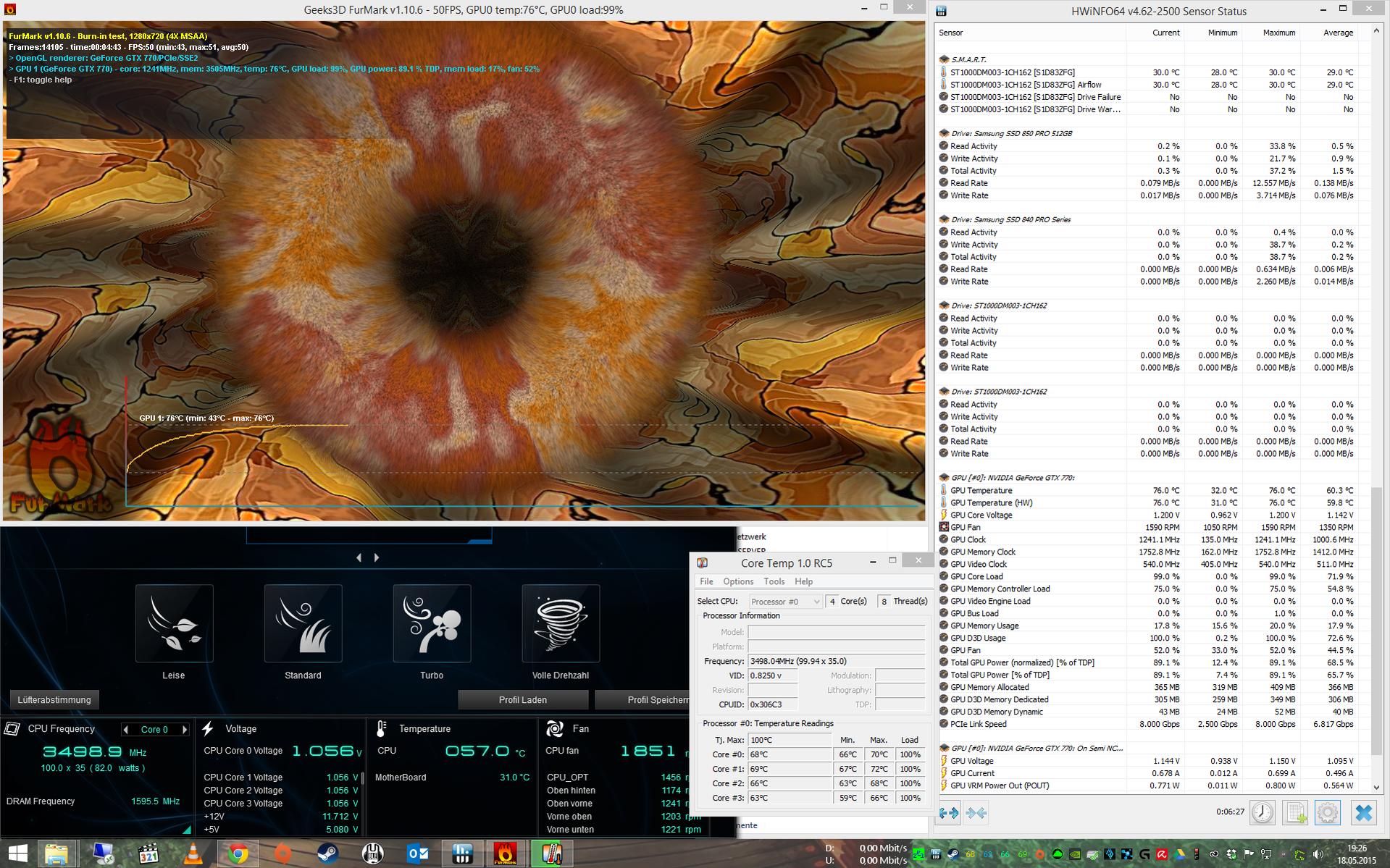Image resolution: width=1390 pixels, height=868 pixels.
Task: Click previous core arrow beside Core 0
Action: [126, 730]
